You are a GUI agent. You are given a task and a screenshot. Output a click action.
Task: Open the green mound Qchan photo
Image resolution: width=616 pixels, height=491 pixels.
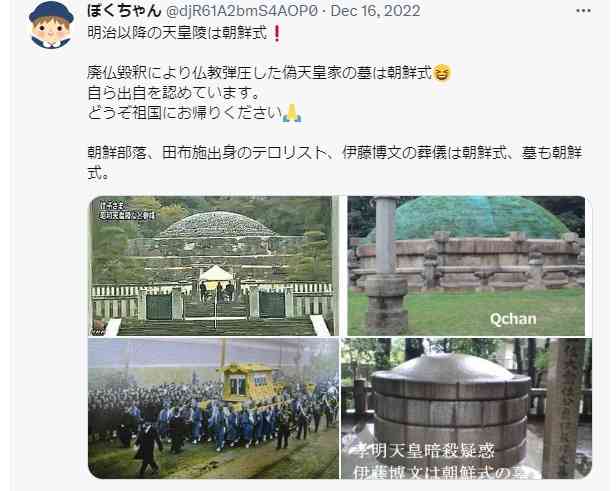pos(466,266)
